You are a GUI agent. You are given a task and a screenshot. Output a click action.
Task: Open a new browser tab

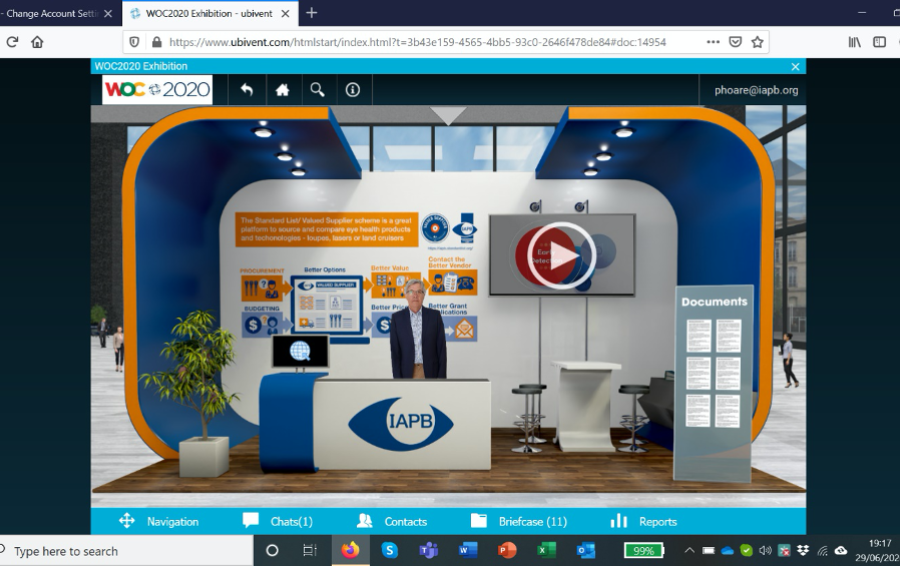(x=311, y=13)
